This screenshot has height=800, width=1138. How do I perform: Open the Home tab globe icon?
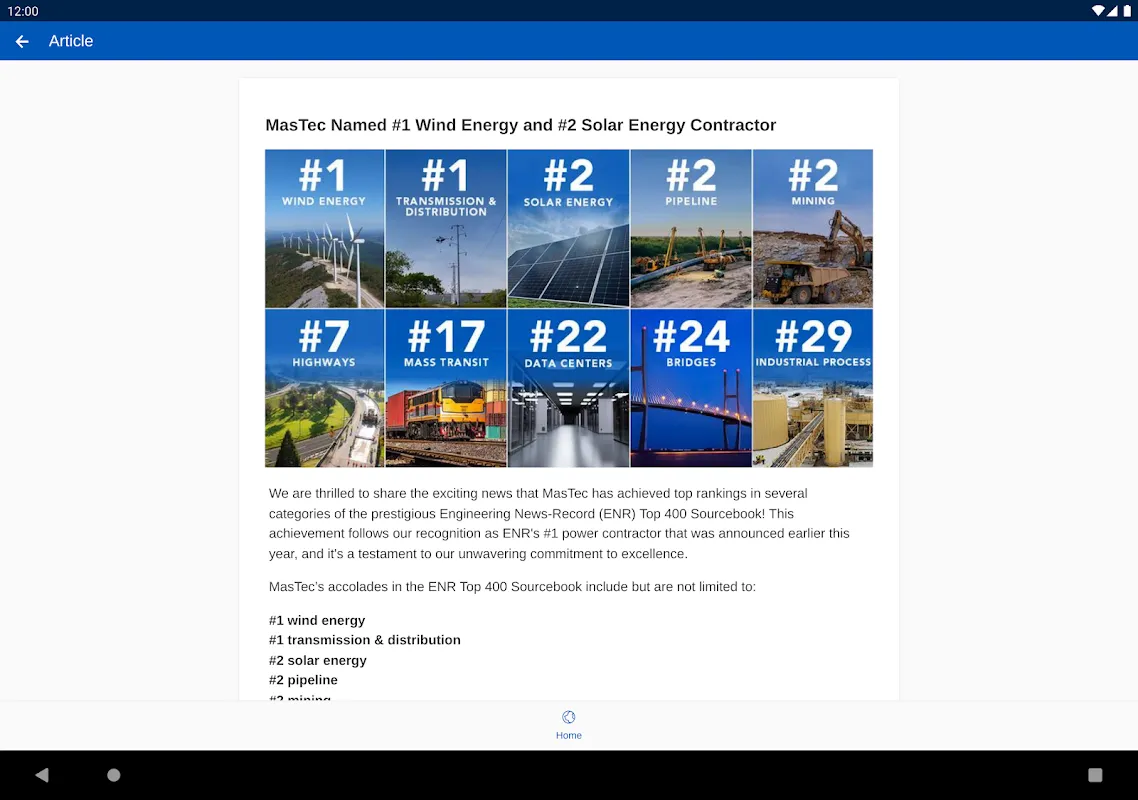568,717
